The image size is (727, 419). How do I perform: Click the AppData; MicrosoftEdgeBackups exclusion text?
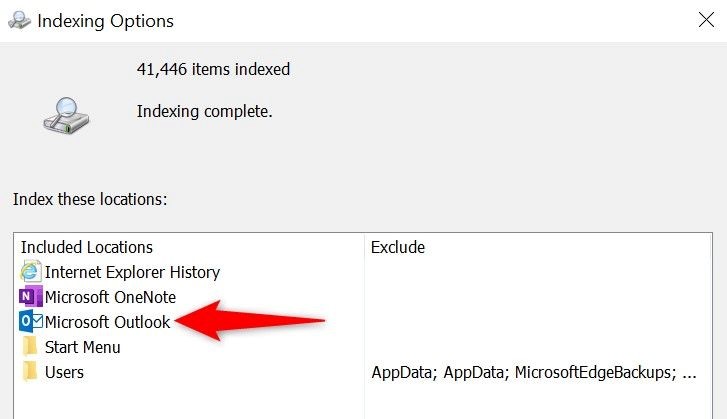pyautogui.click(x=534, y=373)
